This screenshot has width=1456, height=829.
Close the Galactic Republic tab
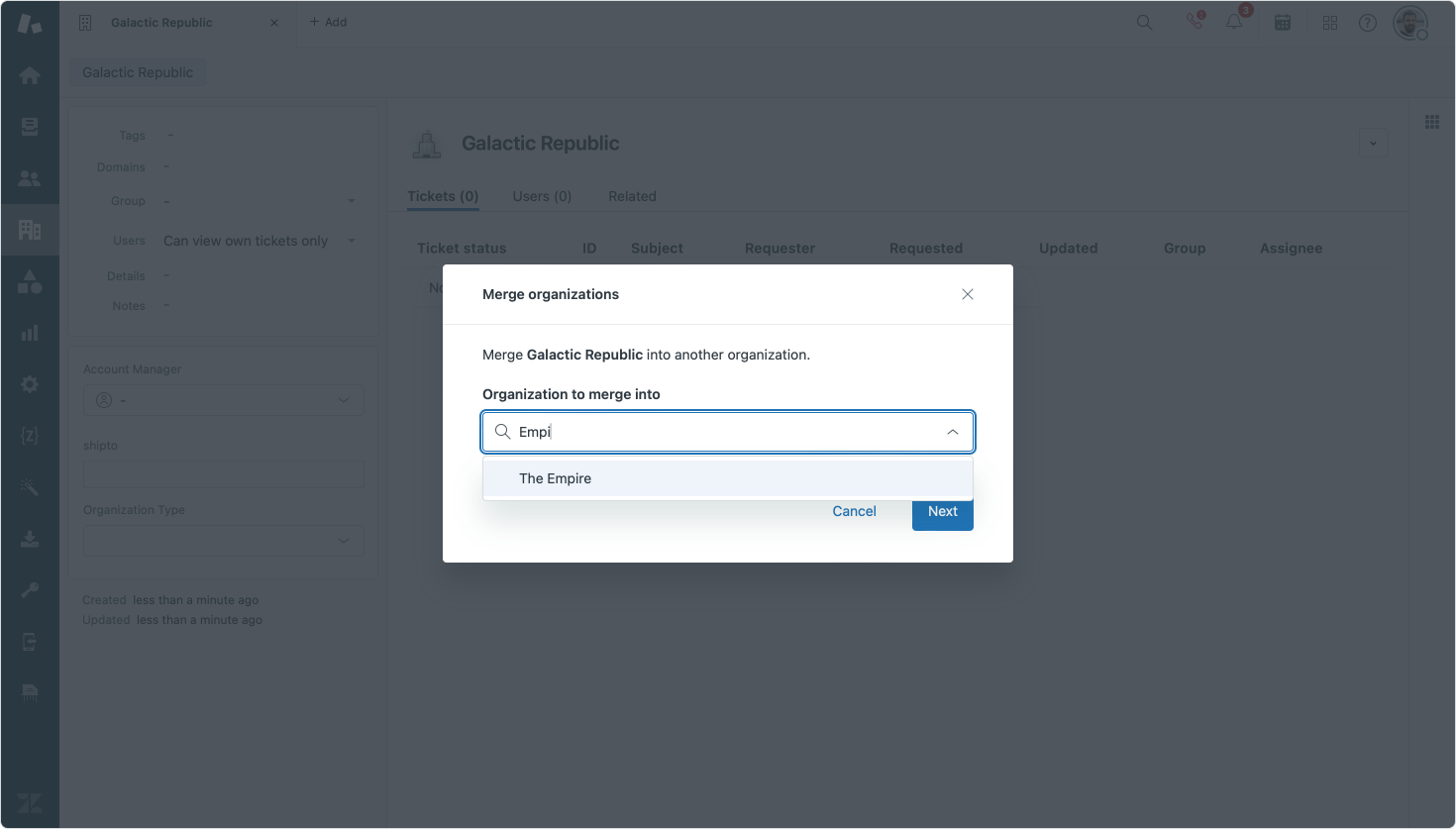coord(274,23)
